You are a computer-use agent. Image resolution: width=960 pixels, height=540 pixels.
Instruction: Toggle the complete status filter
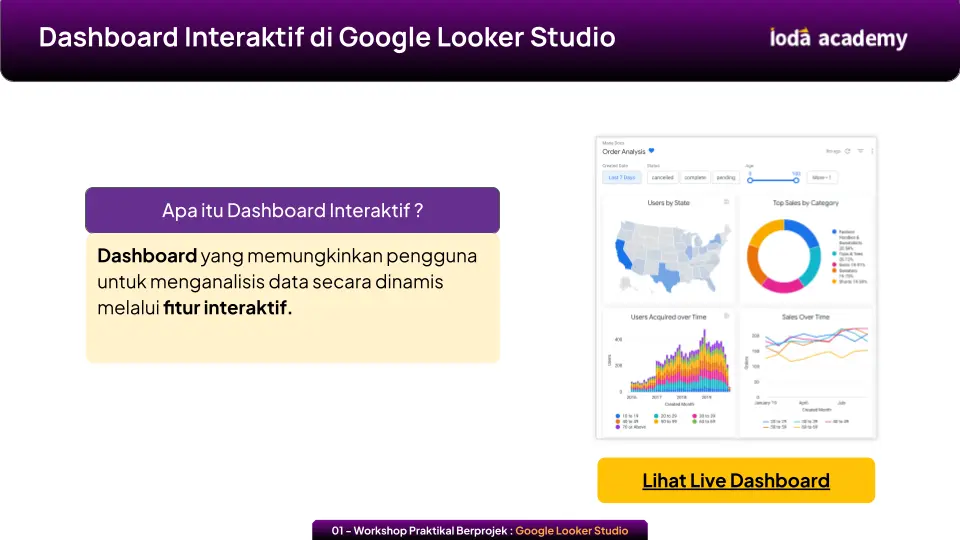tap(695, 177)
